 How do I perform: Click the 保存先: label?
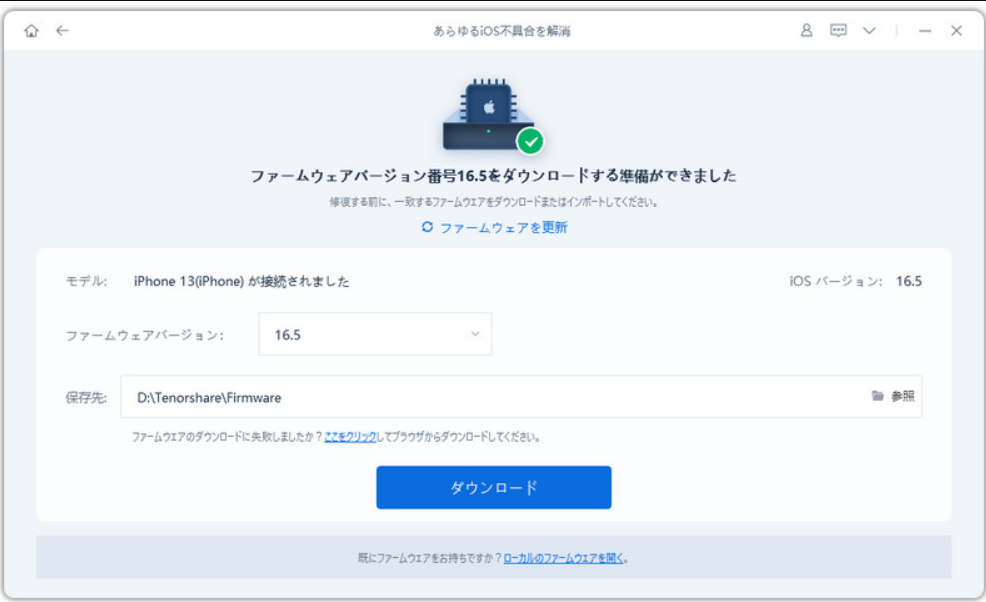pyautogui.click(x=86, y=398)
